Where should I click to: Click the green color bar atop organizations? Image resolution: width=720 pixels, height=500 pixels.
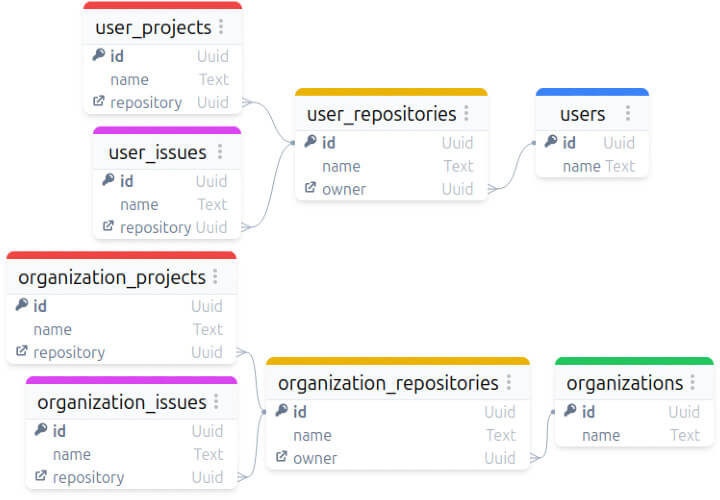[x=634, y=361]
